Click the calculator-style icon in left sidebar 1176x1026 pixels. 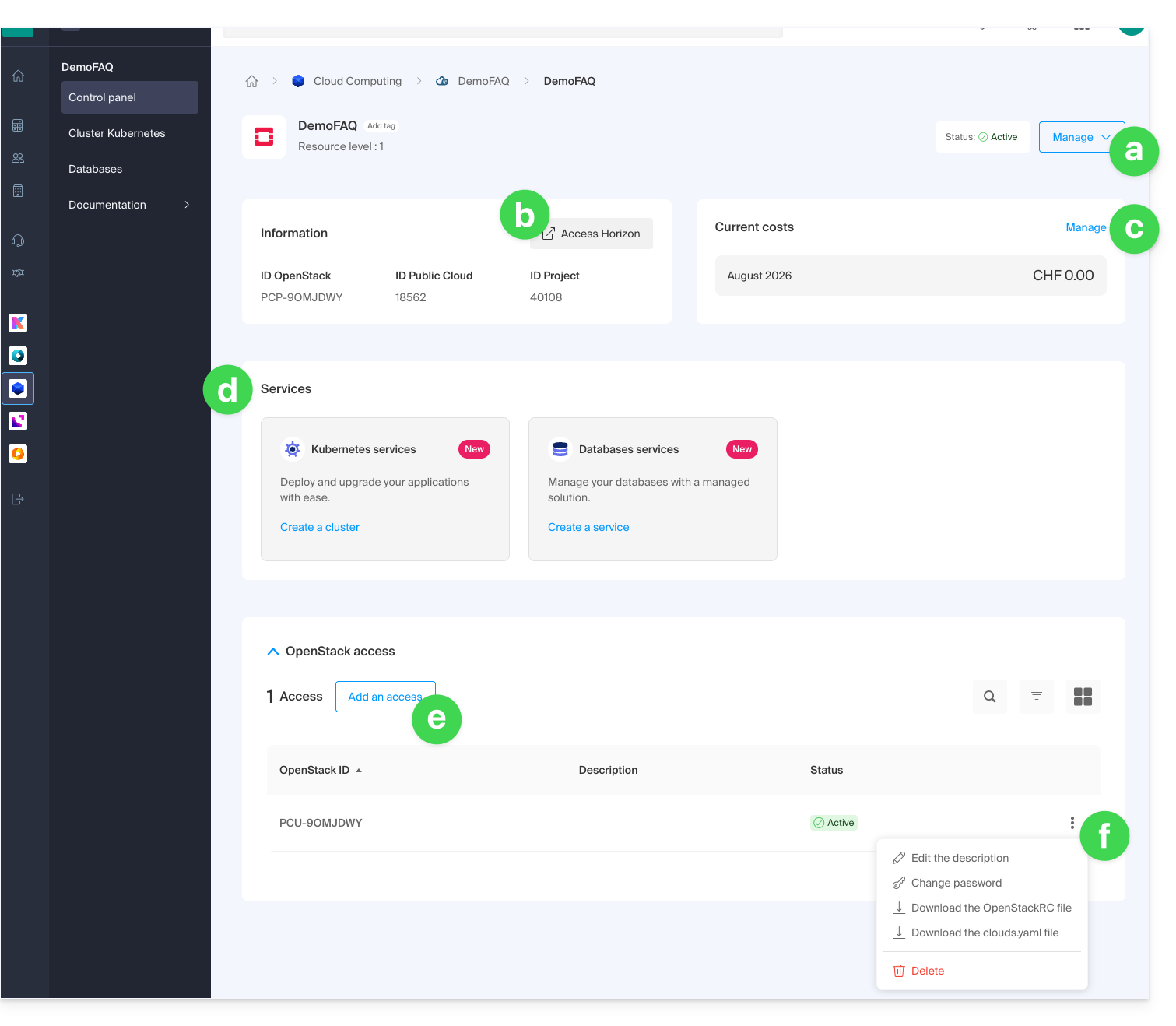point(18,125)
